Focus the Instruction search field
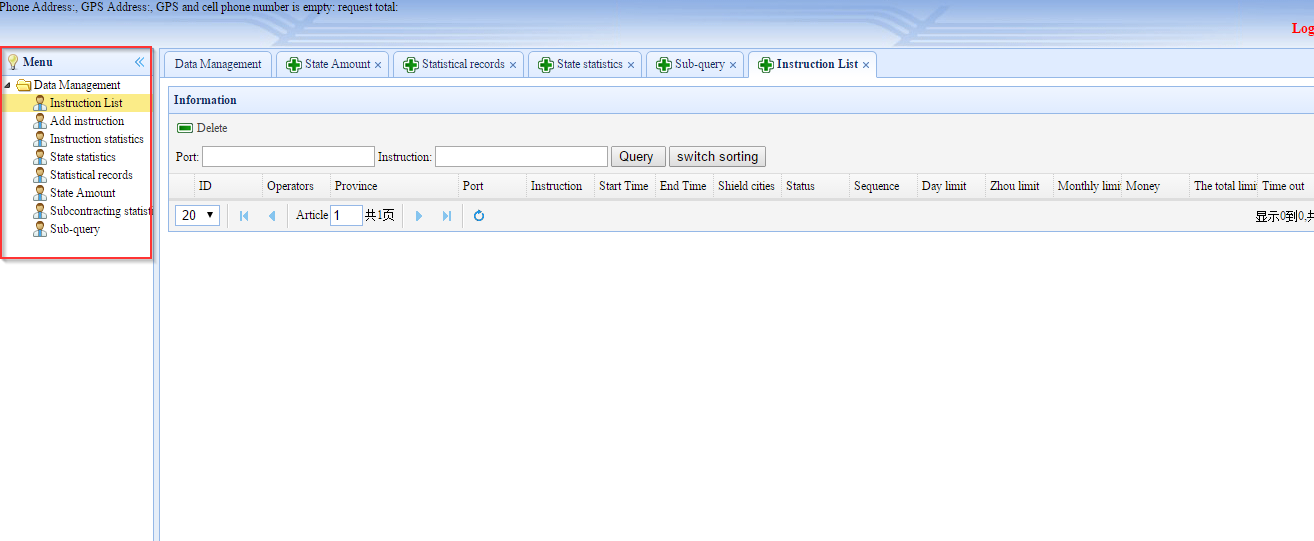The height and width of the screenshot is (541, 1314). tap(521, 157)
